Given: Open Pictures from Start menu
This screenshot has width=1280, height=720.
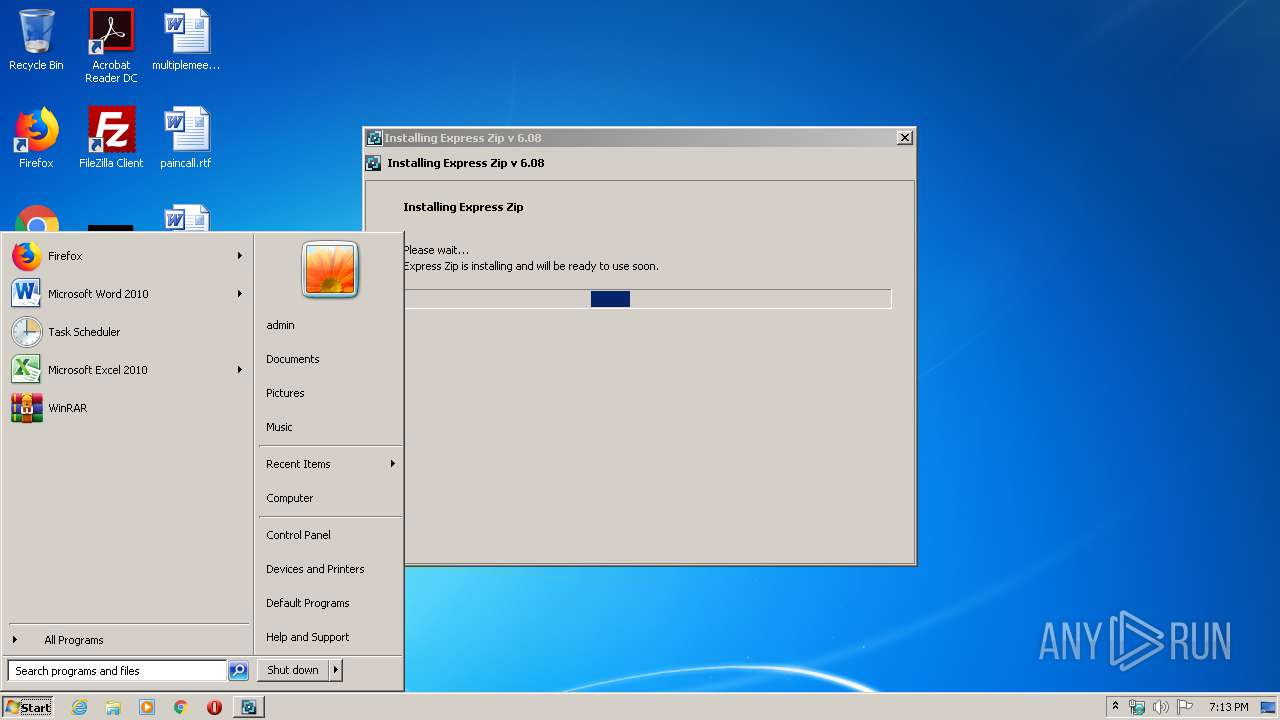Looking at the screenshot, I should point(285,393).
